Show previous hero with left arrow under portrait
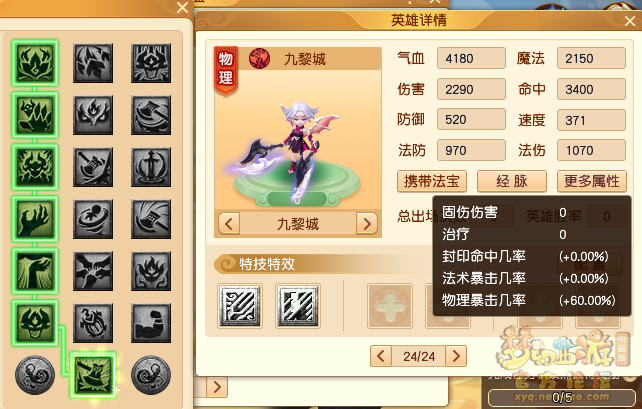The image size is (642, 409). coord(229,224)
